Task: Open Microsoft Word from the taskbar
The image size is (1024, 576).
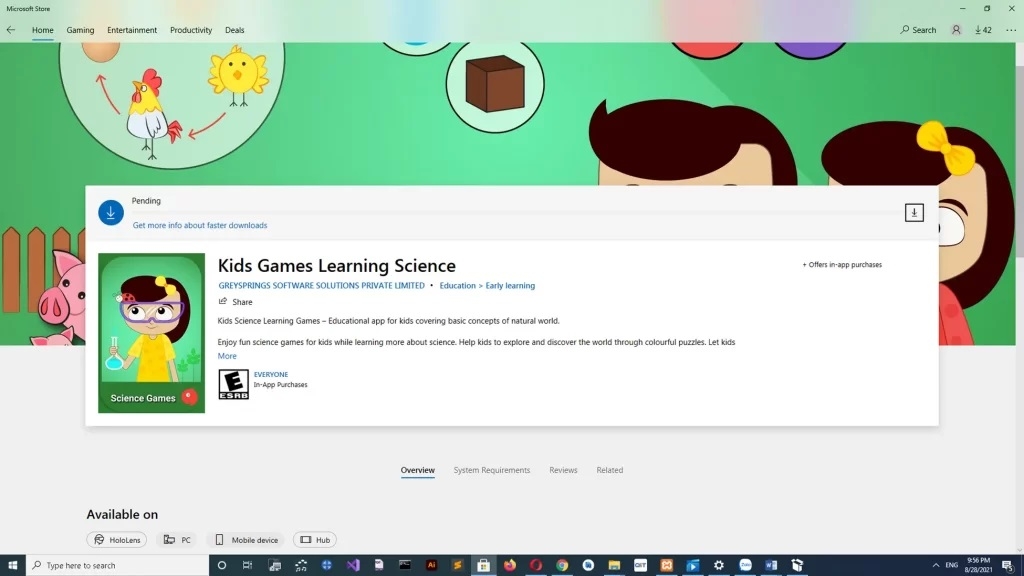Action: [771, 565]
